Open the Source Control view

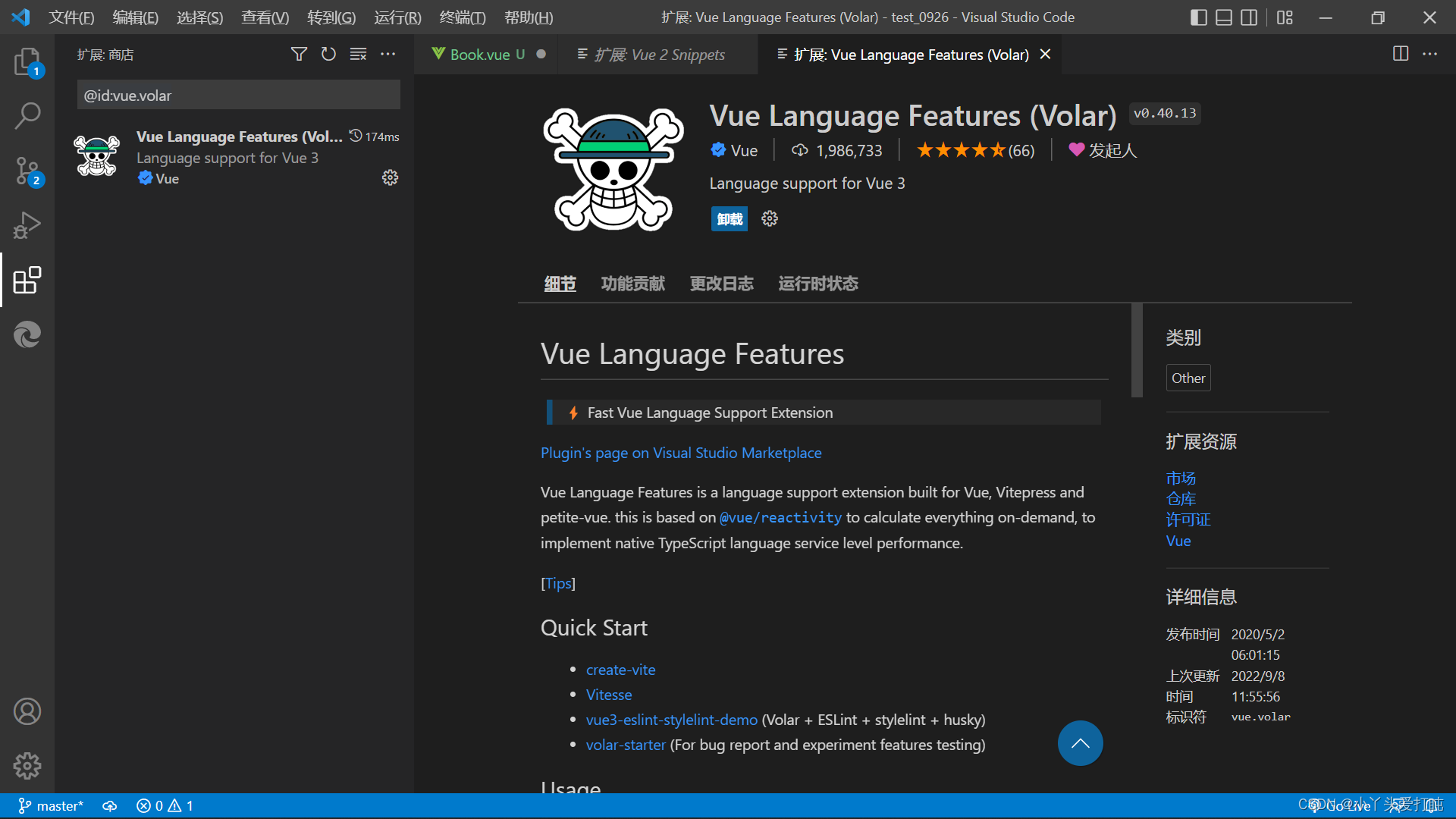pos(27,171)
